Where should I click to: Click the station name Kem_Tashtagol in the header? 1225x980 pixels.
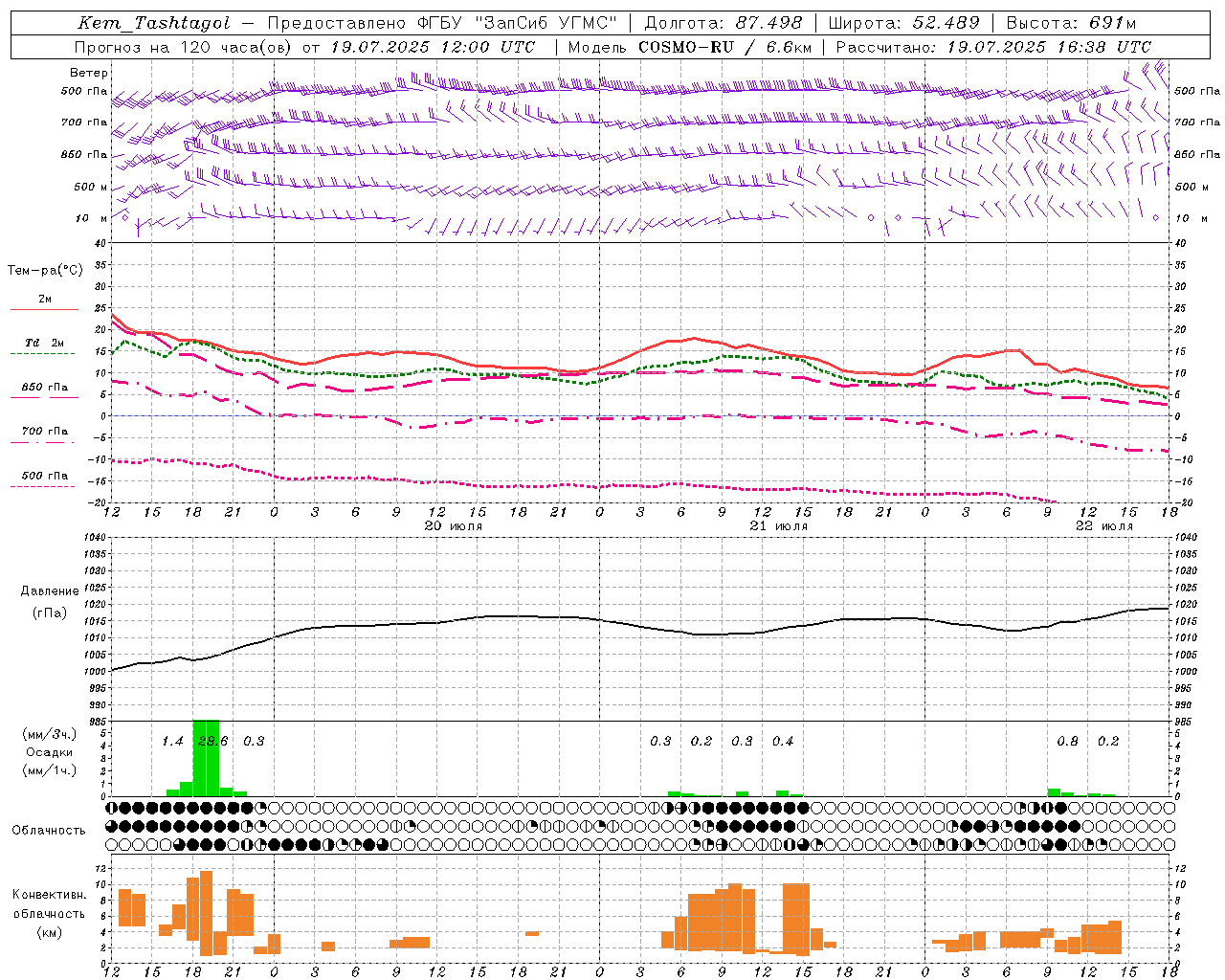(x=154, y=24)
